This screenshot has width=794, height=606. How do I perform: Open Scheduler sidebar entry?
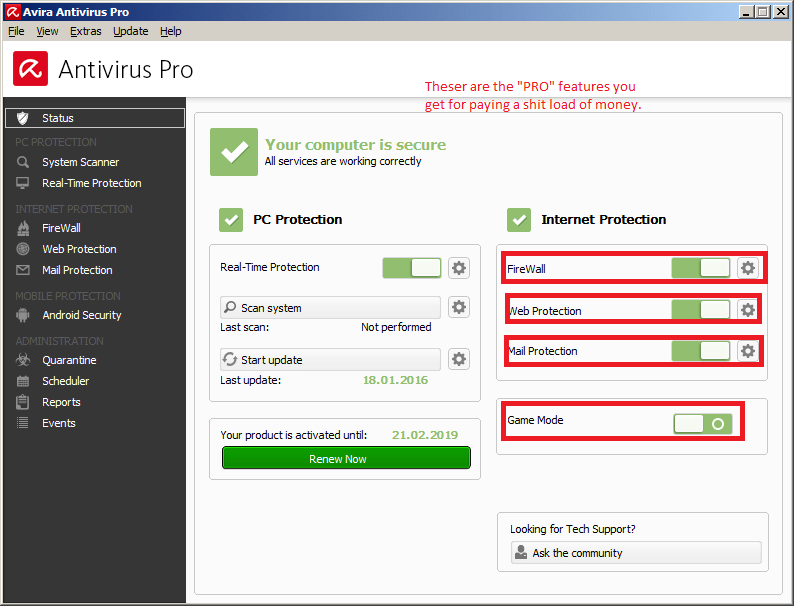click(65, 381)
